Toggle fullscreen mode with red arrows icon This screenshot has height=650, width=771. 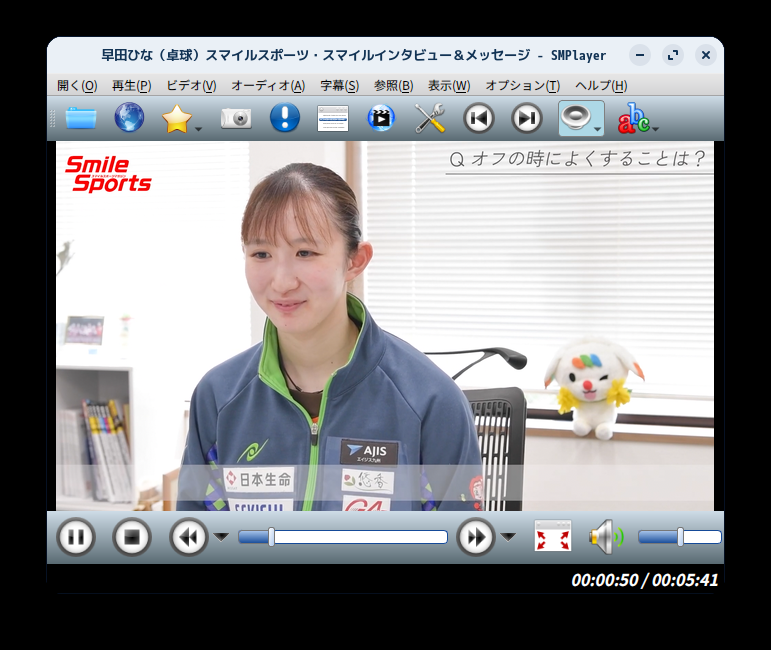(x=553, y=537)
